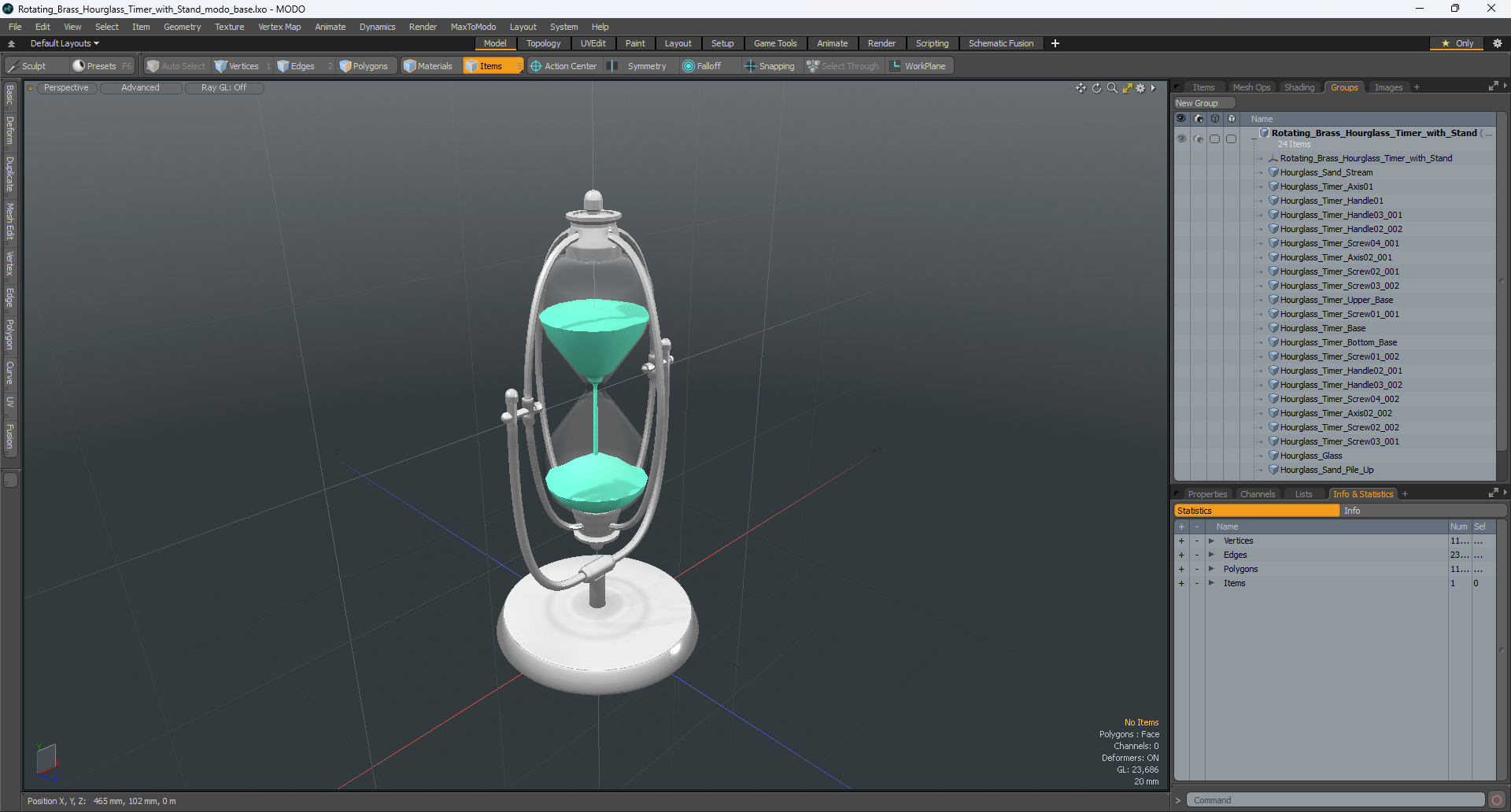Toggle Select Through mode

click(x=843, y=66)
